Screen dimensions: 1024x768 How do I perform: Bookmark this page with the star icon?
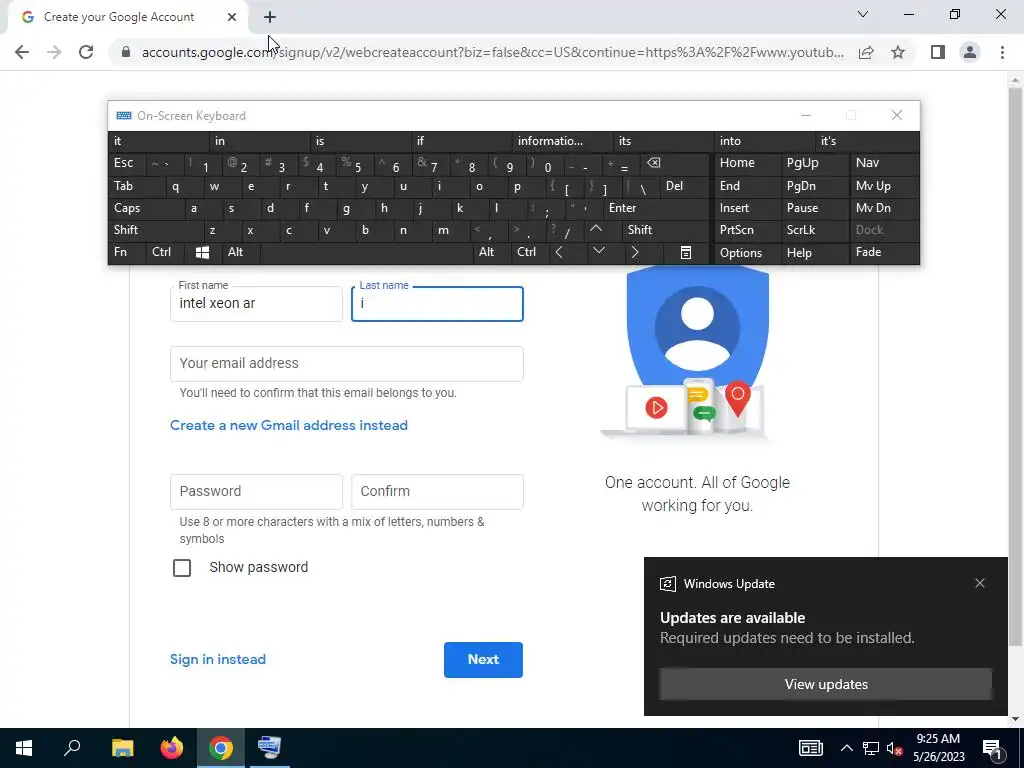tap(898, 52)
